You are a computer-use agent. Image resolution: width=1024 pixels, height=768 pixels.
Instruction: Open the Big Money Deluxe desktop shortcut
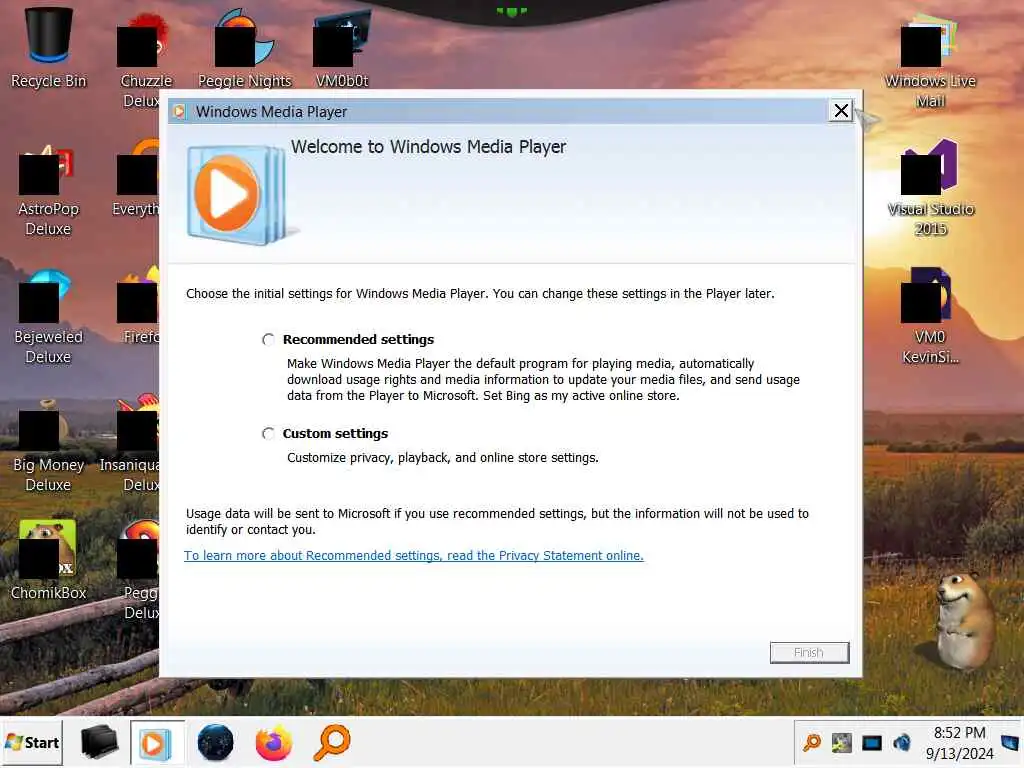tap(48, 447)
